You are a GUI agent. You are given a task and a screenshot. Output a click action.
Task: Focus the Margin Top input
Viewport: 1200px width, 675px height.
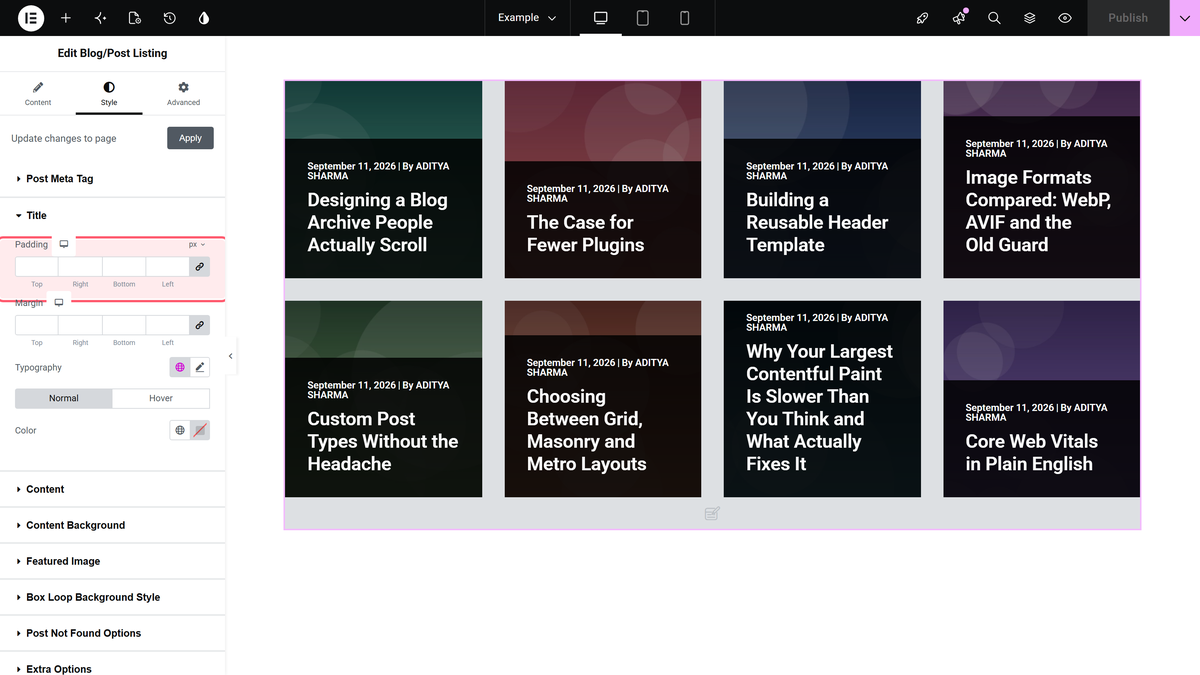point(37,325)
